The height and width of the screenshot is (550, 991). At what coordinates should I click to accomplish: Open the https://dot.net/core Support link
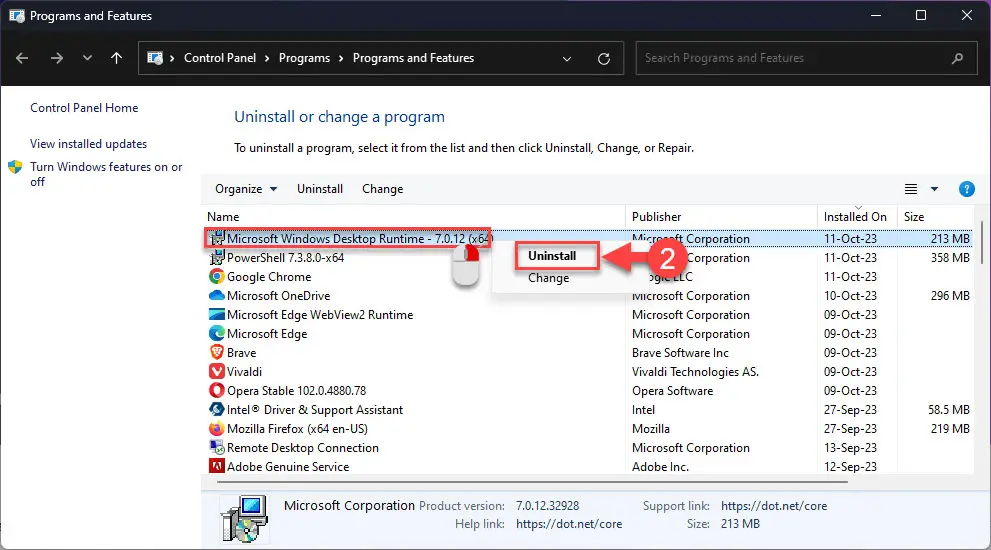(774, 506)
